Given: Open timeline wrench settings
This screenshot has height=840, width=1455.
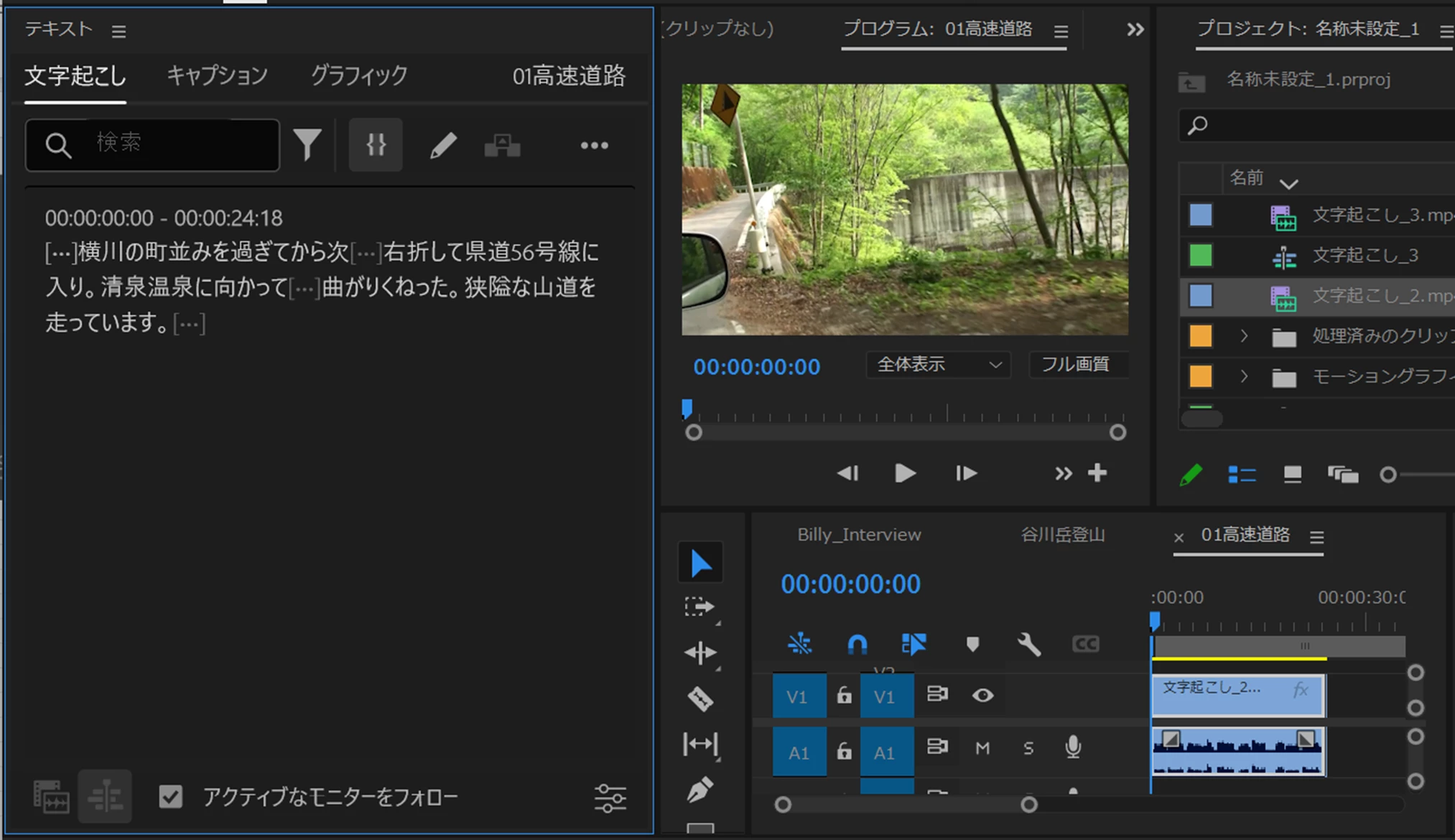Looking at the screenshot, I should click(x=1028, y=644).
